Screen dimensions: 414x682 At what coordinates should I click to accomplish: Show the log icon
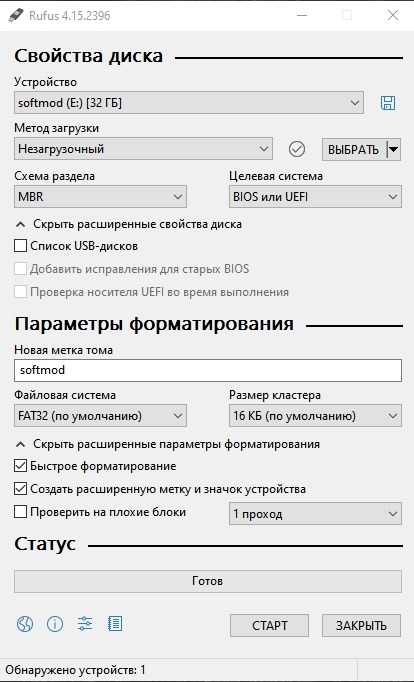(115, 624)
